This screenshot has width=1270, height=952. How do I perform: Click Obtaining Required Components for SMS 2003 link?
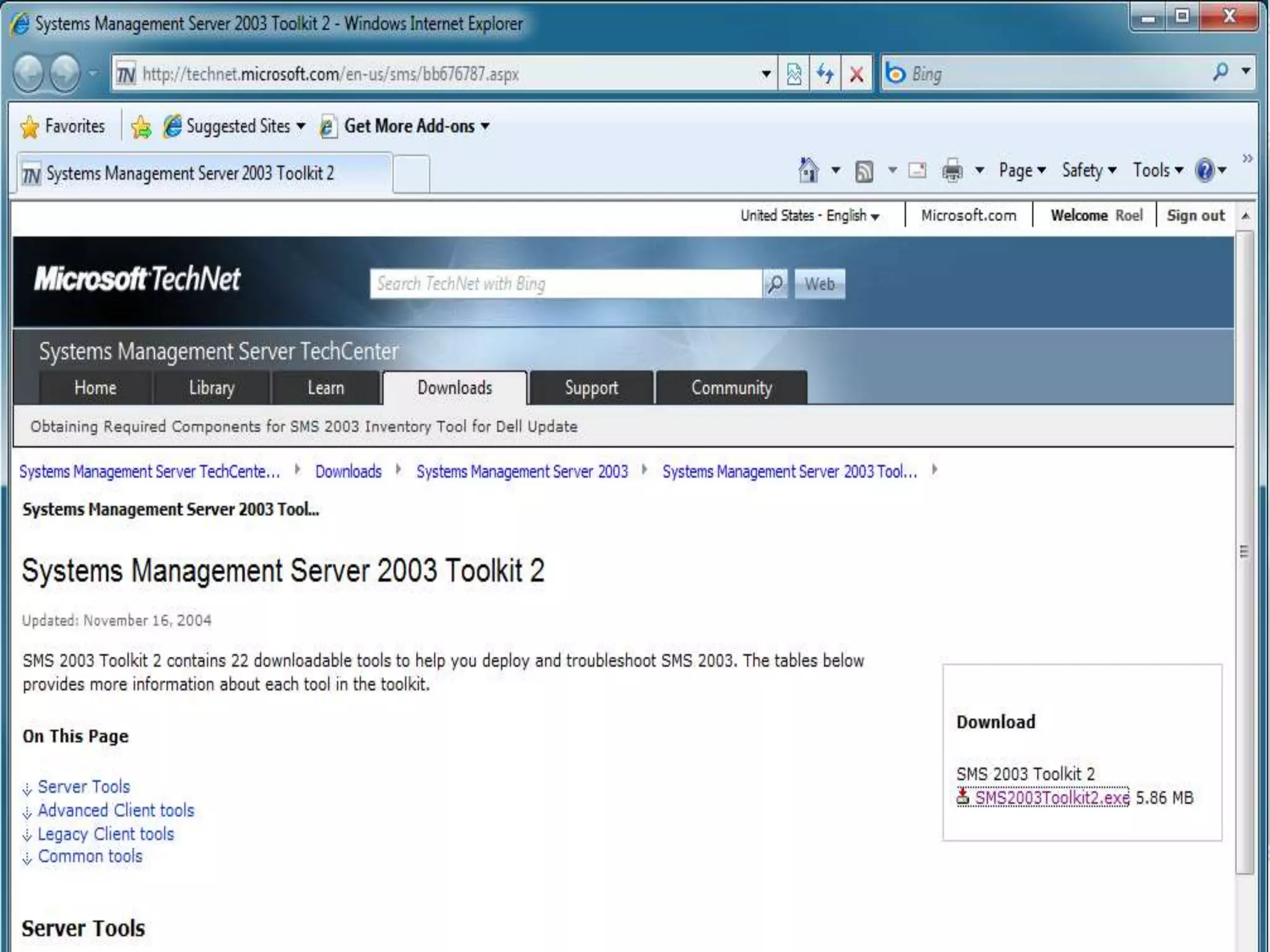pos(304,426)
